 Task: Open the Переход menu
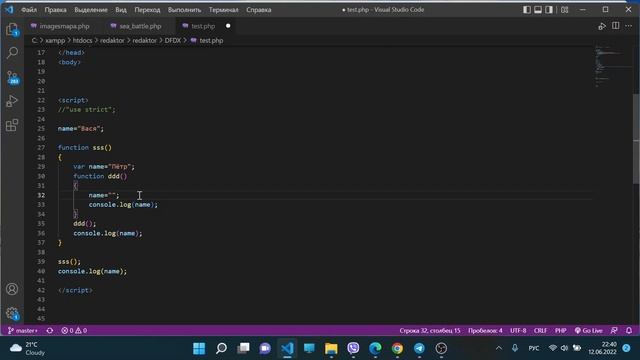click(x=147, y=9)
